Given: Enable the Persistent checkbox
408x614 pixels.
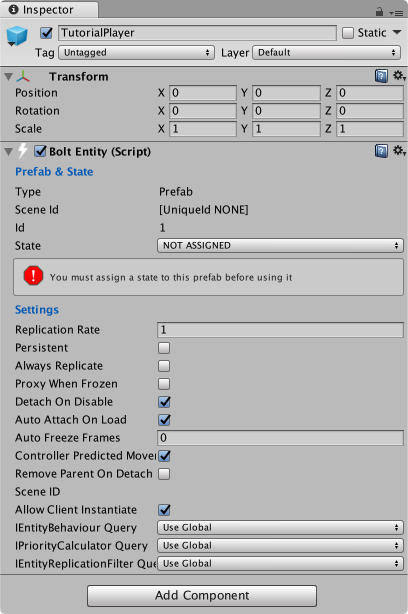Looking at the screenshot, I should 164,348.
